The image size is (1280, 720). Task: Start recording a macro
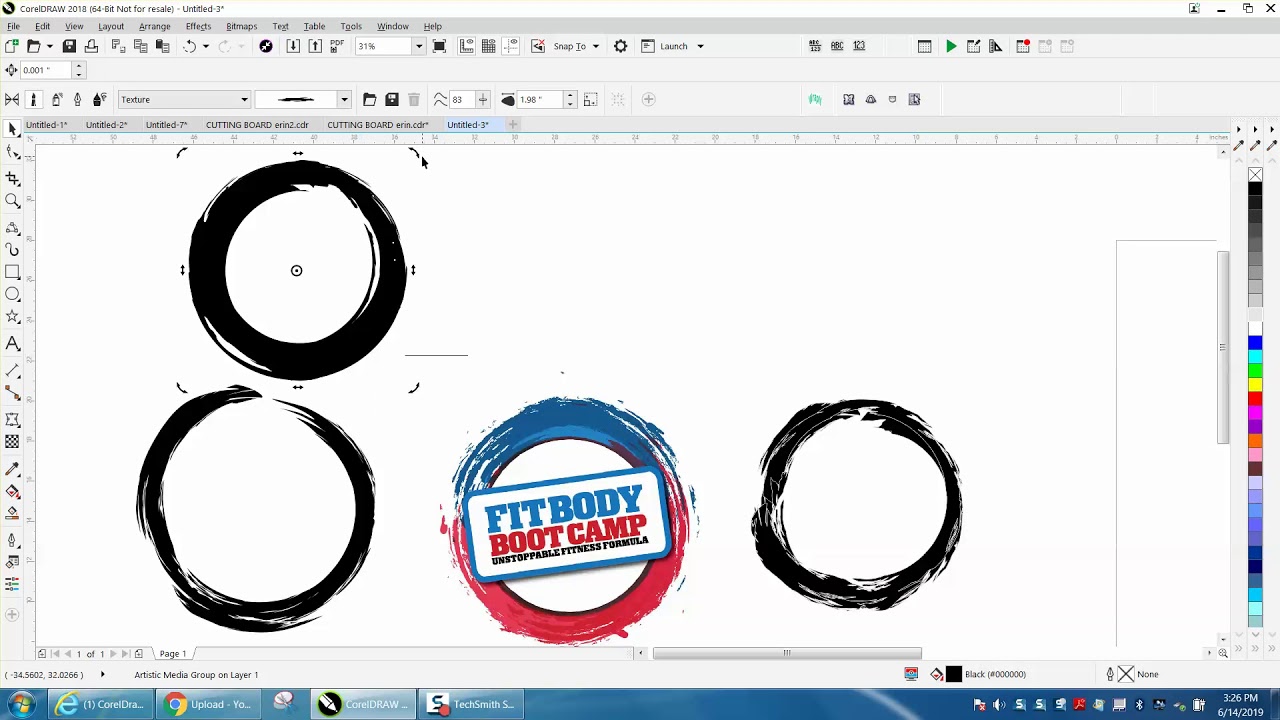point(1022,46)
